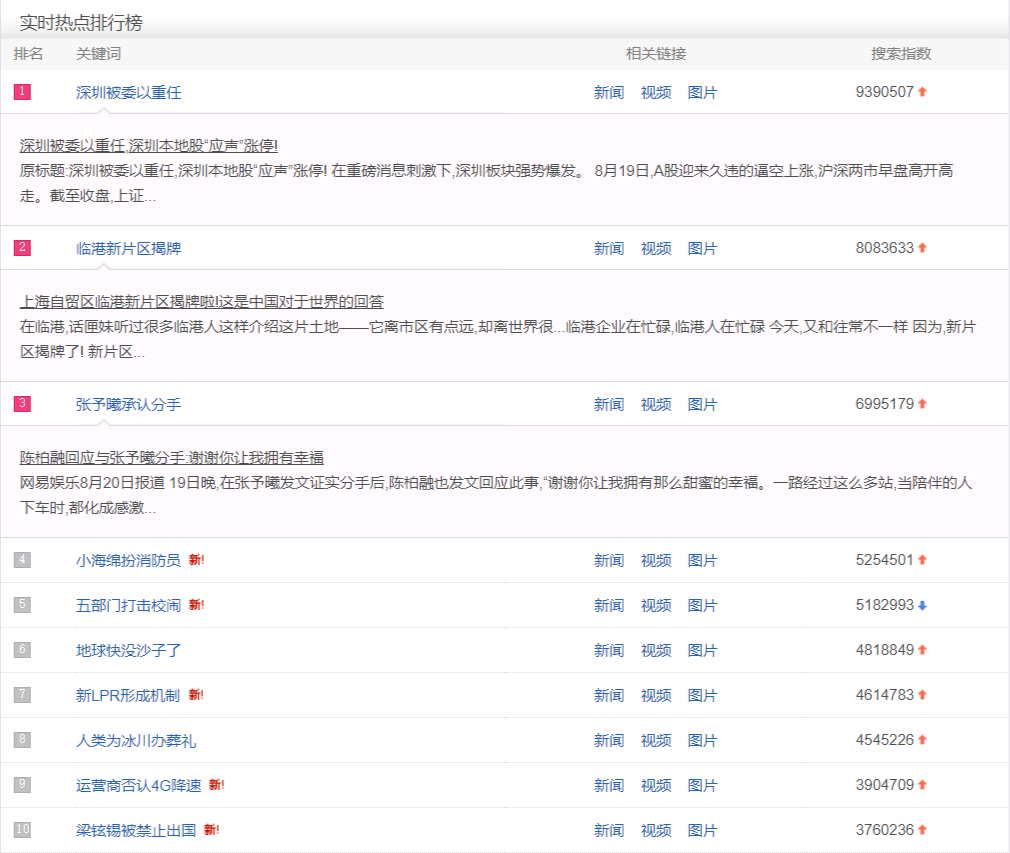Click the pink rank 2 badge icon
This screenshot has height=853, width=1010.
point(22,247)
